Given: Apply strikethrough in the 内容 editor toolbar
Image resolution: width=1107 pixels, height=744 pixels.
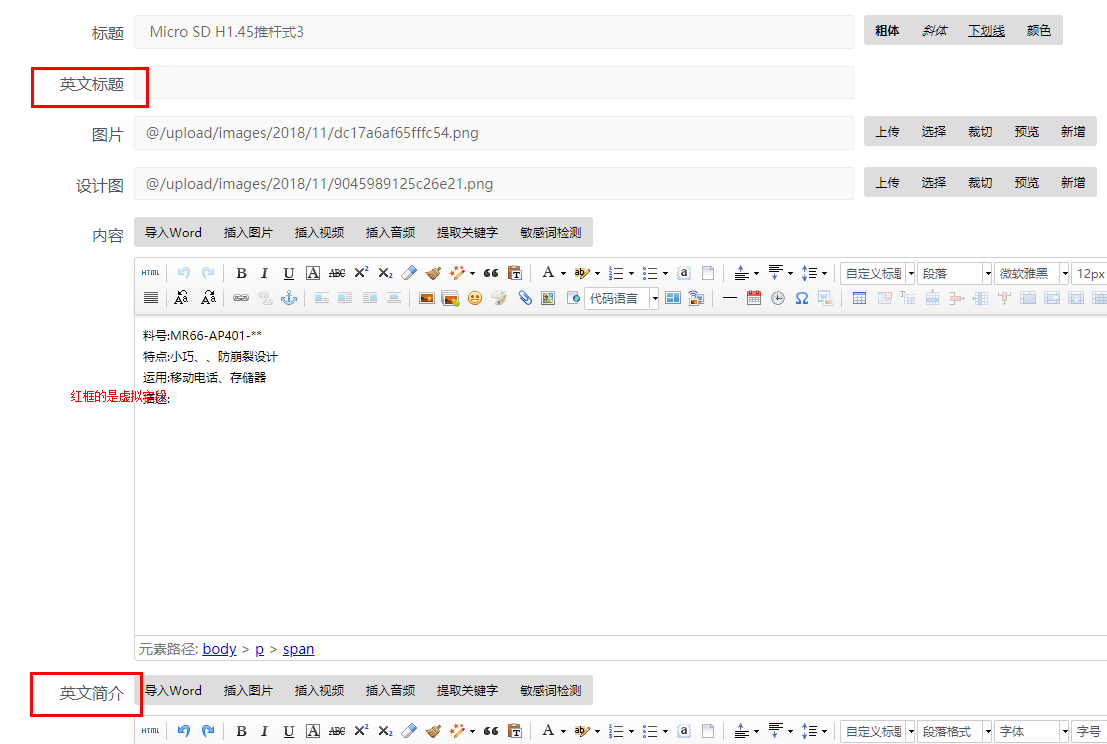Looking at the screenshot, I should [x=337, y=272].
